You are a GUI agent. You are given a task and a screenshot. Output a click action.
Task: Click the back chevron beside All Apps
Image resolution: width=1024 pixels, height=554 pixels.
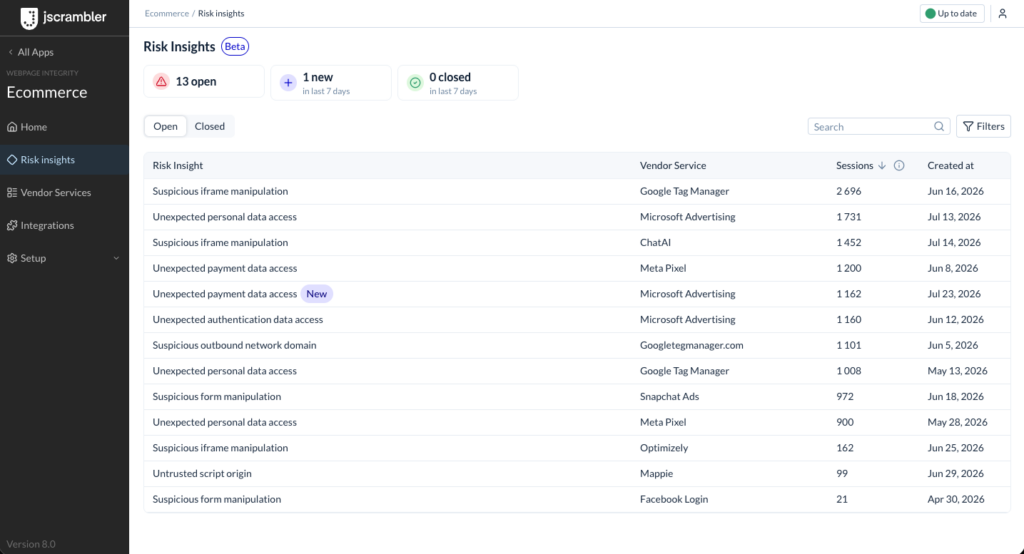click(10, 52)
